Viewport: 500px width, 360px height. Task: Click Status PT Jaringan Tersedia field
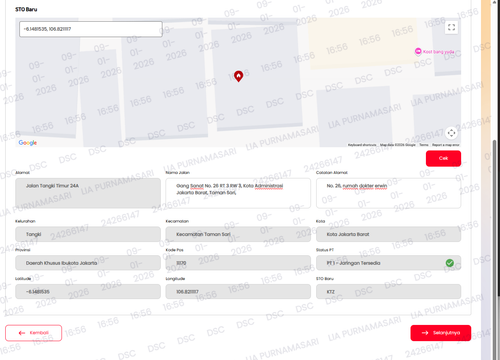click(x=388, y=263)
